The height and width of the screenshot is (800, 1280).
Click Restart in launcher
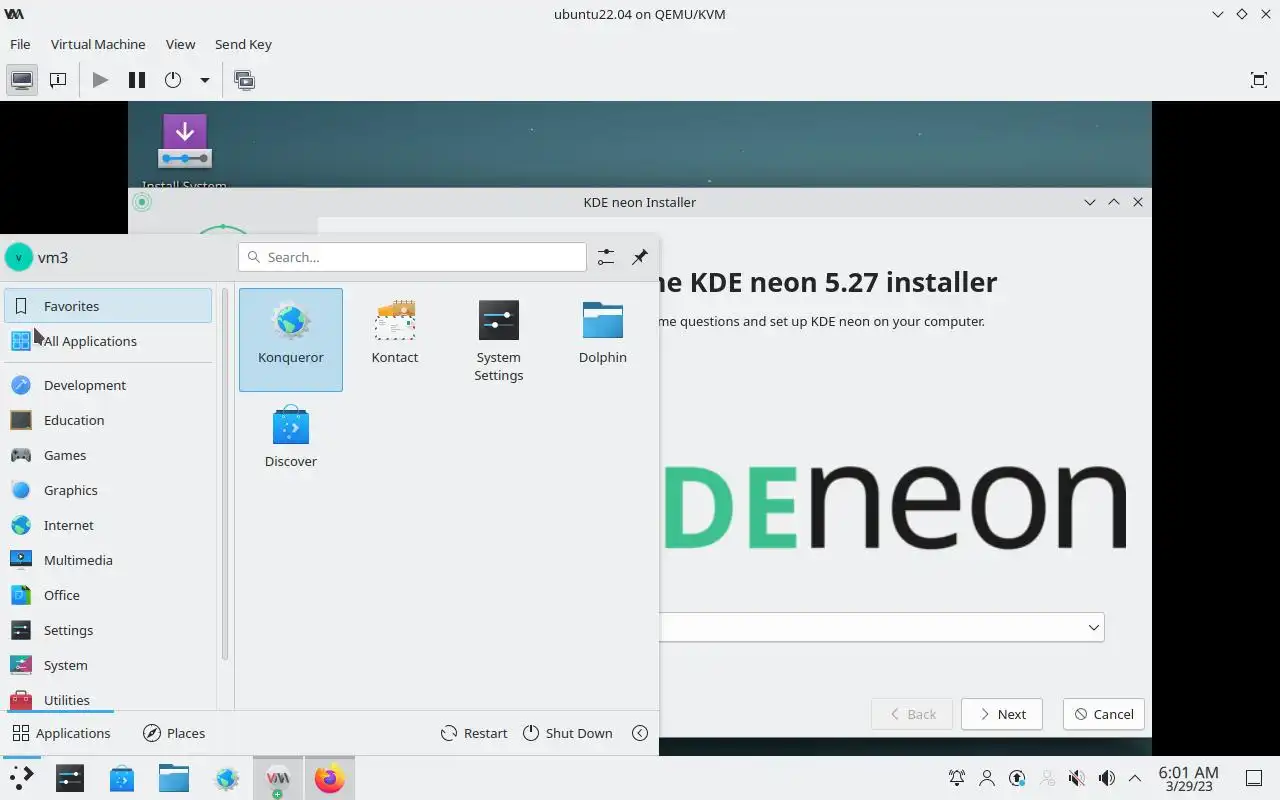point(474,733)
